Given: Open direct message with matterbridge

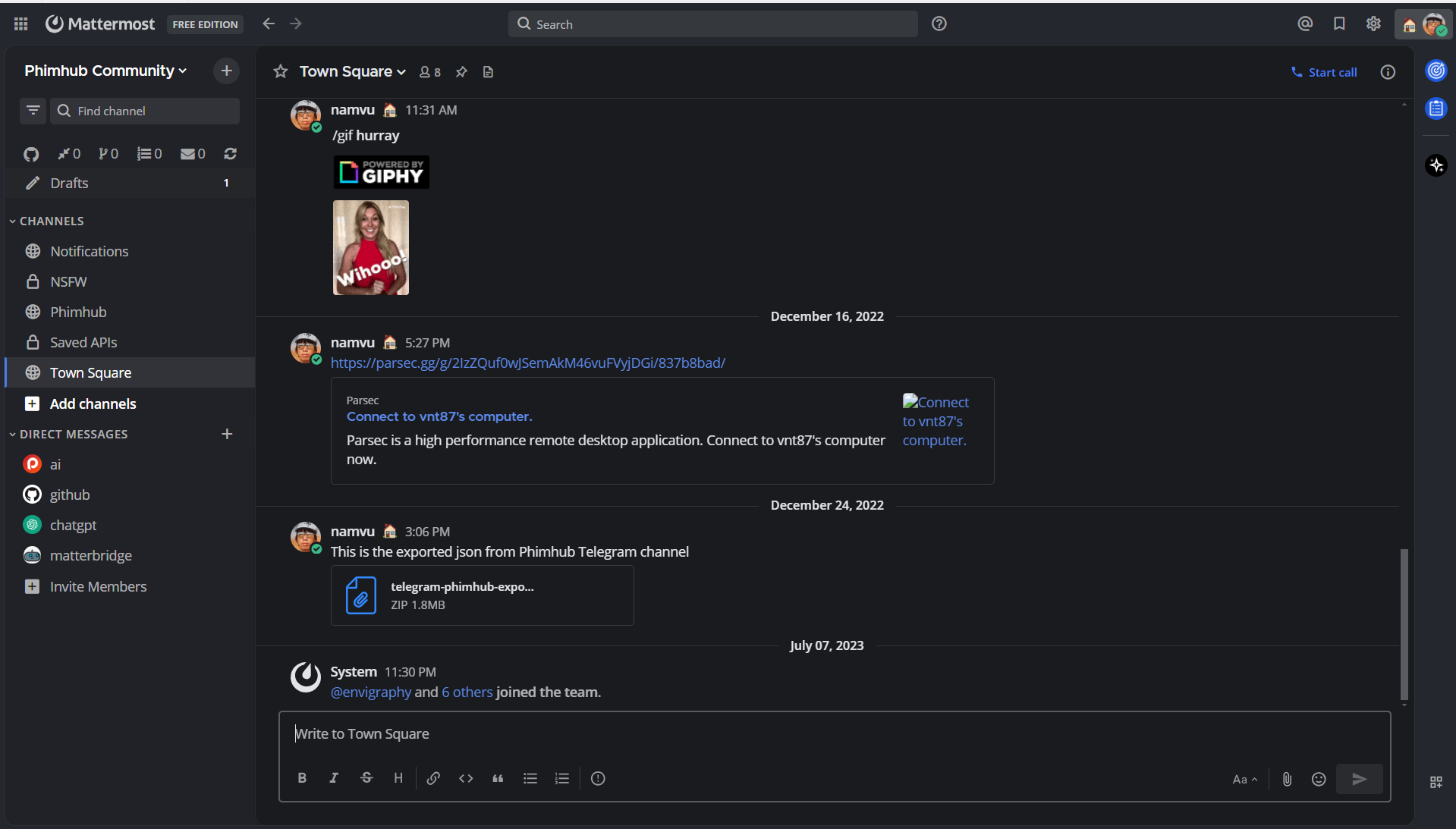Looking at the screenshot, I should coord(130,555).
